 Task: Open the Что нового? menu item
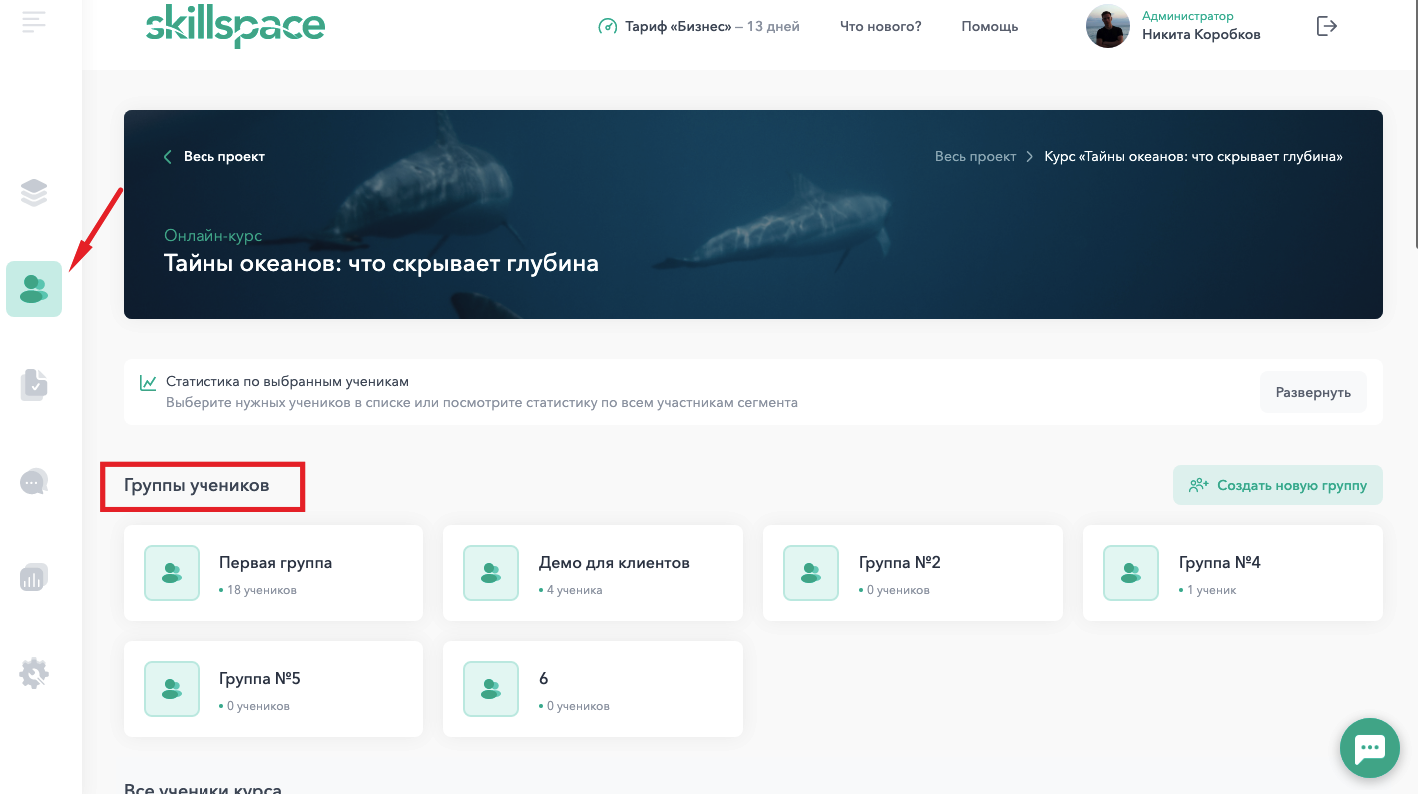tap(881, 26)
